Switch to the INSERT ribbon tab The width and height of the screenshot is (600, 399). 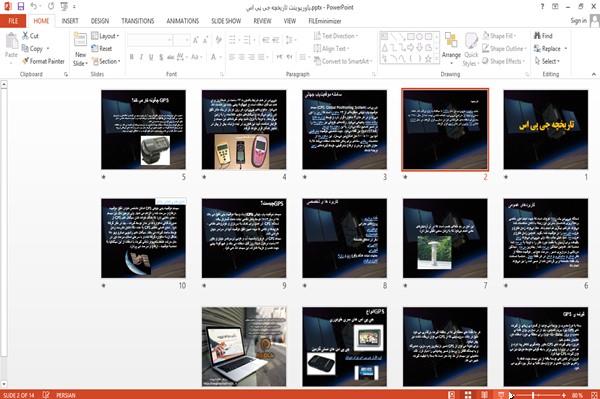click(70, 21)
